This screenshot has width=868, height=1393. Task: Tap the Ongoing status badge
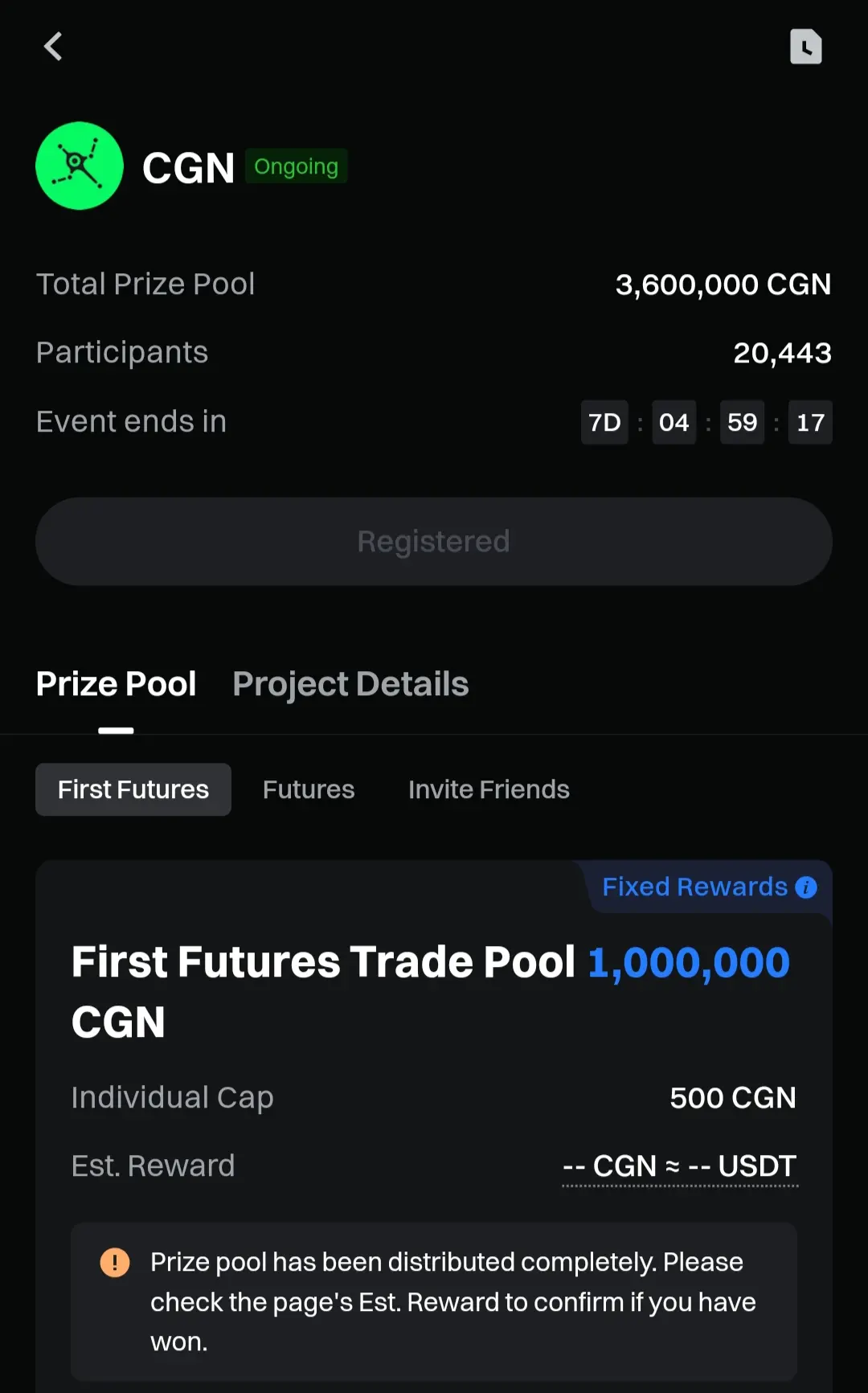(x=296, y=166)
